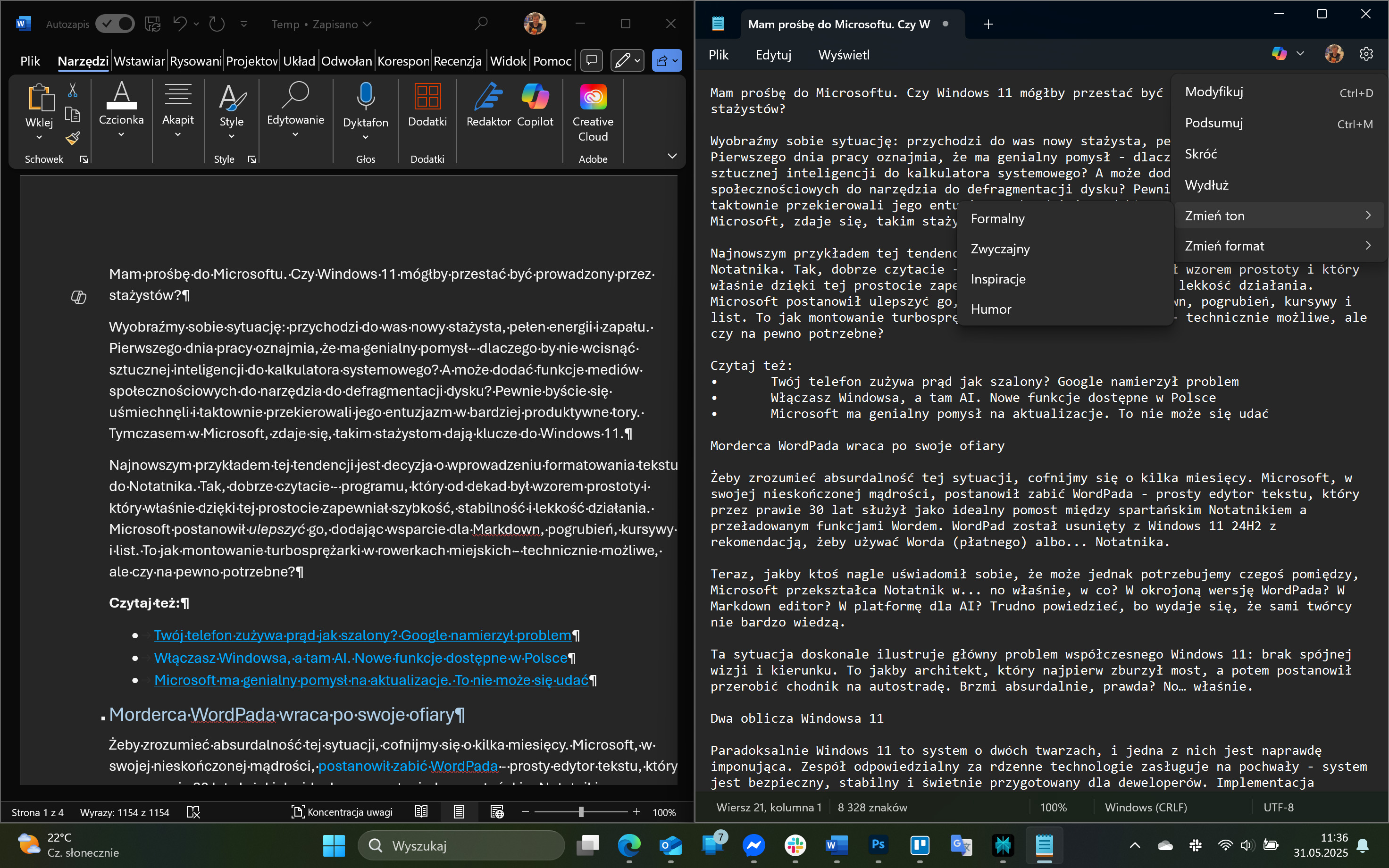Screen dimensions: 1389x868
Task: Enable Koncentracja uwagi focus mode
Action: point(342,812)
